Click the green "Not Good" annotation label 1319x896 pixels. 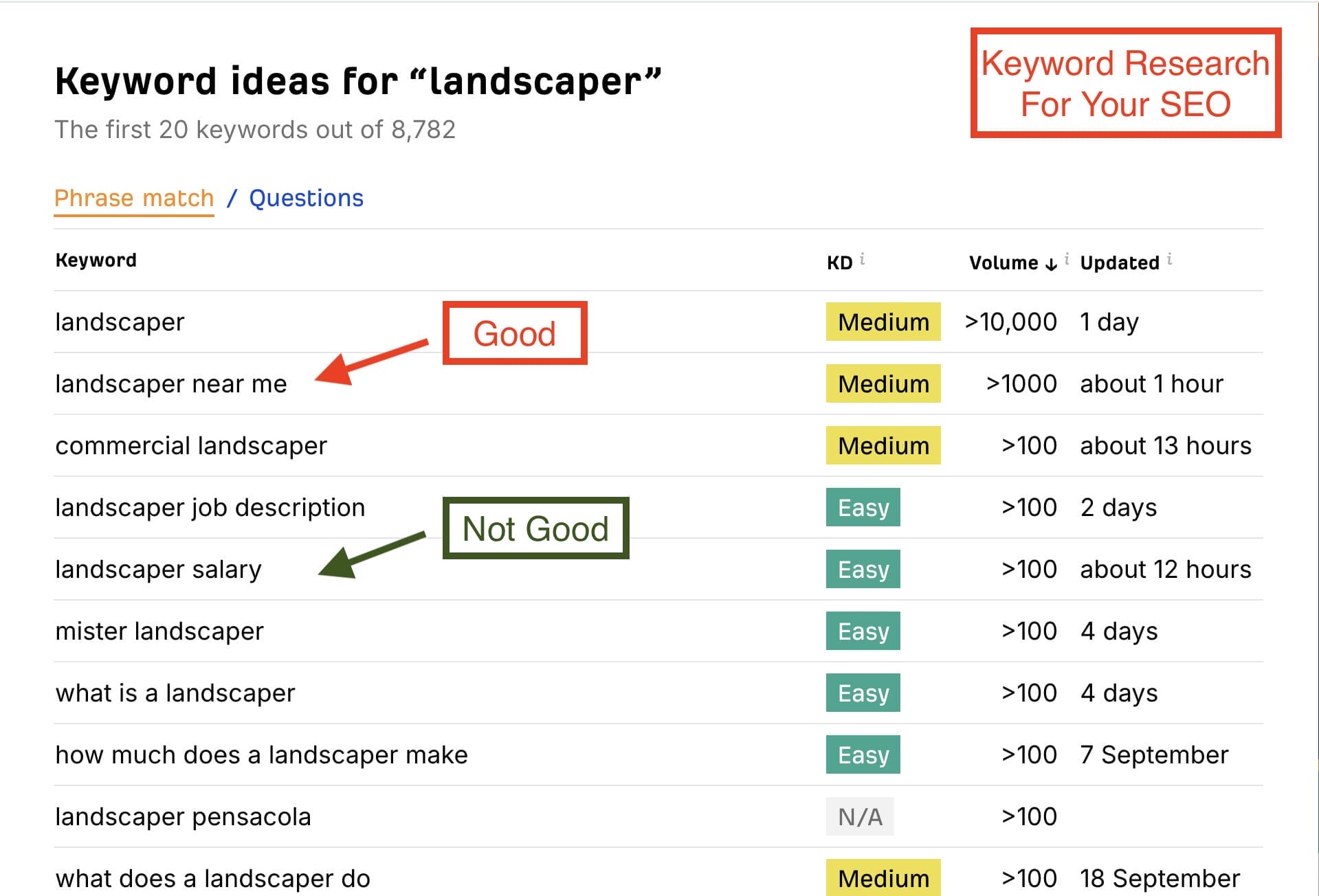pos(535,528)
